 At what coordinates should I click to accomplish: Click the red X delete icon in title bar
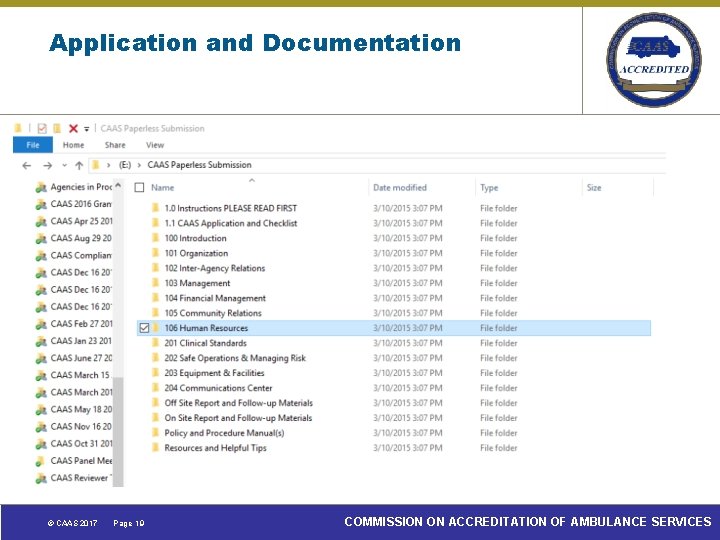click(73, 129)
